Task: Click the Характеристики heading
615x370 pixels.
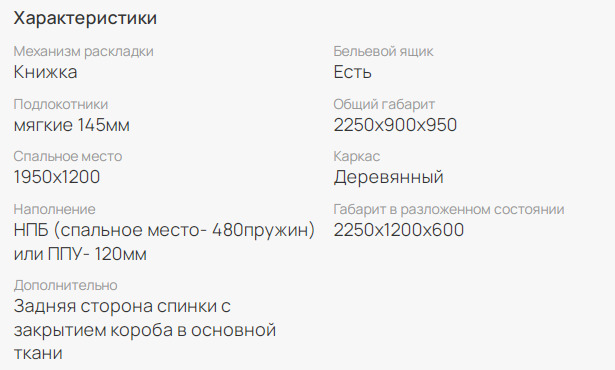Action: (x=85, y=18)
